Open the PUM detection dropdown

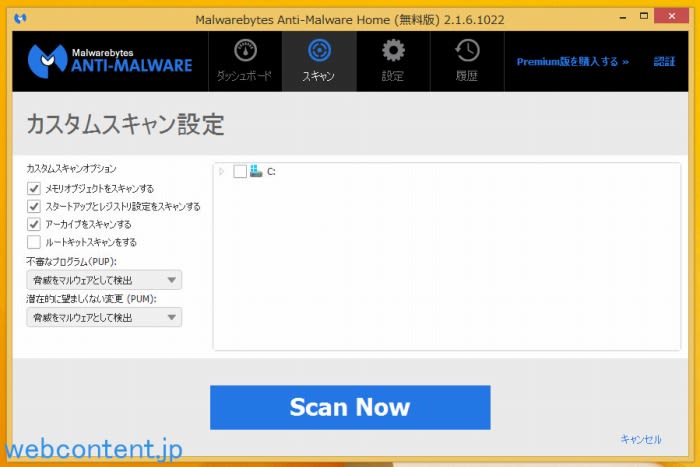pos(104,317)
